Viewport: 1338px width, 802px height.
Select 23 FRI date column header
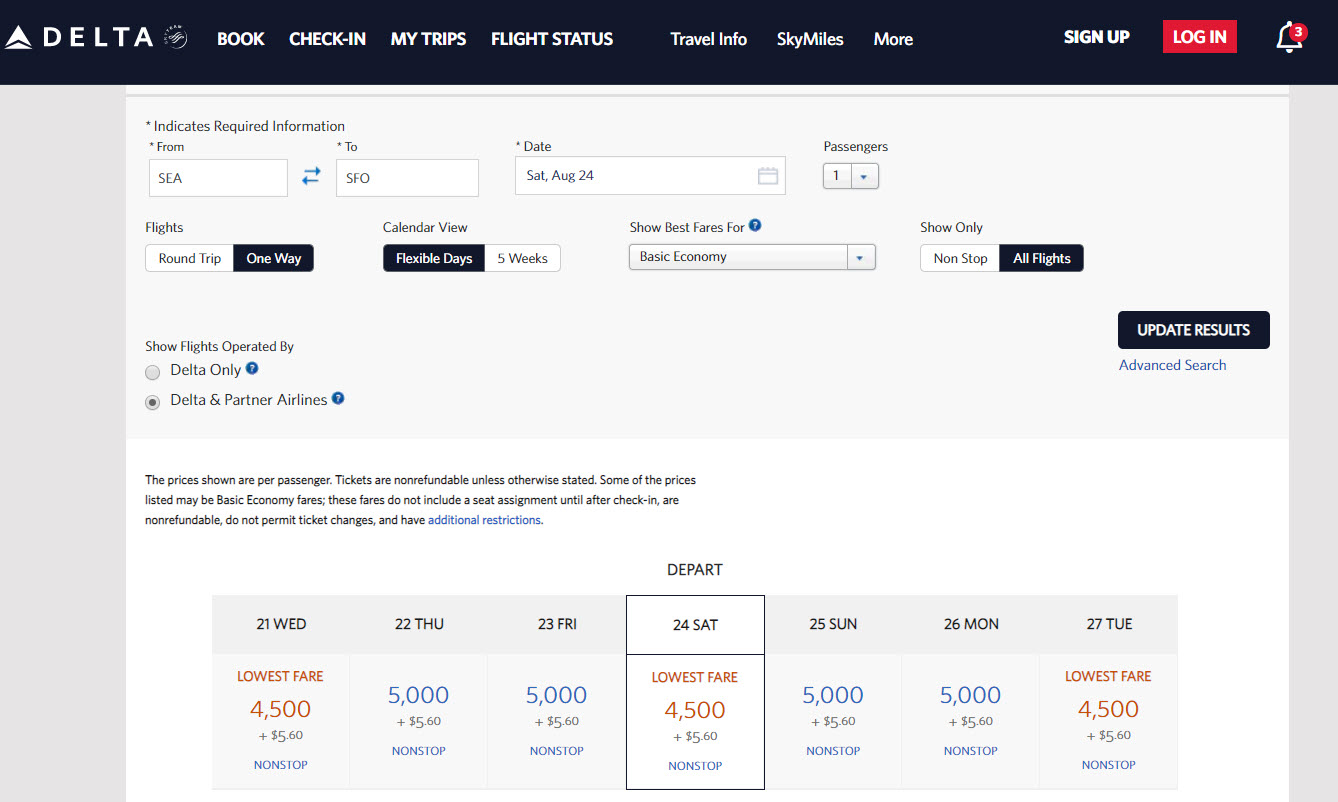557,624
